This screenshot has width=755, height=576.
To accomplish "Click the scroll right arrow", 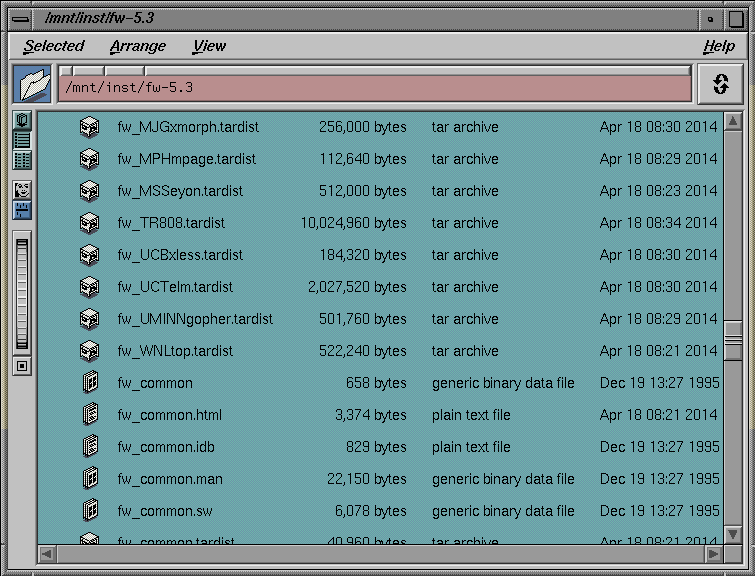I will tap(715, 554).
